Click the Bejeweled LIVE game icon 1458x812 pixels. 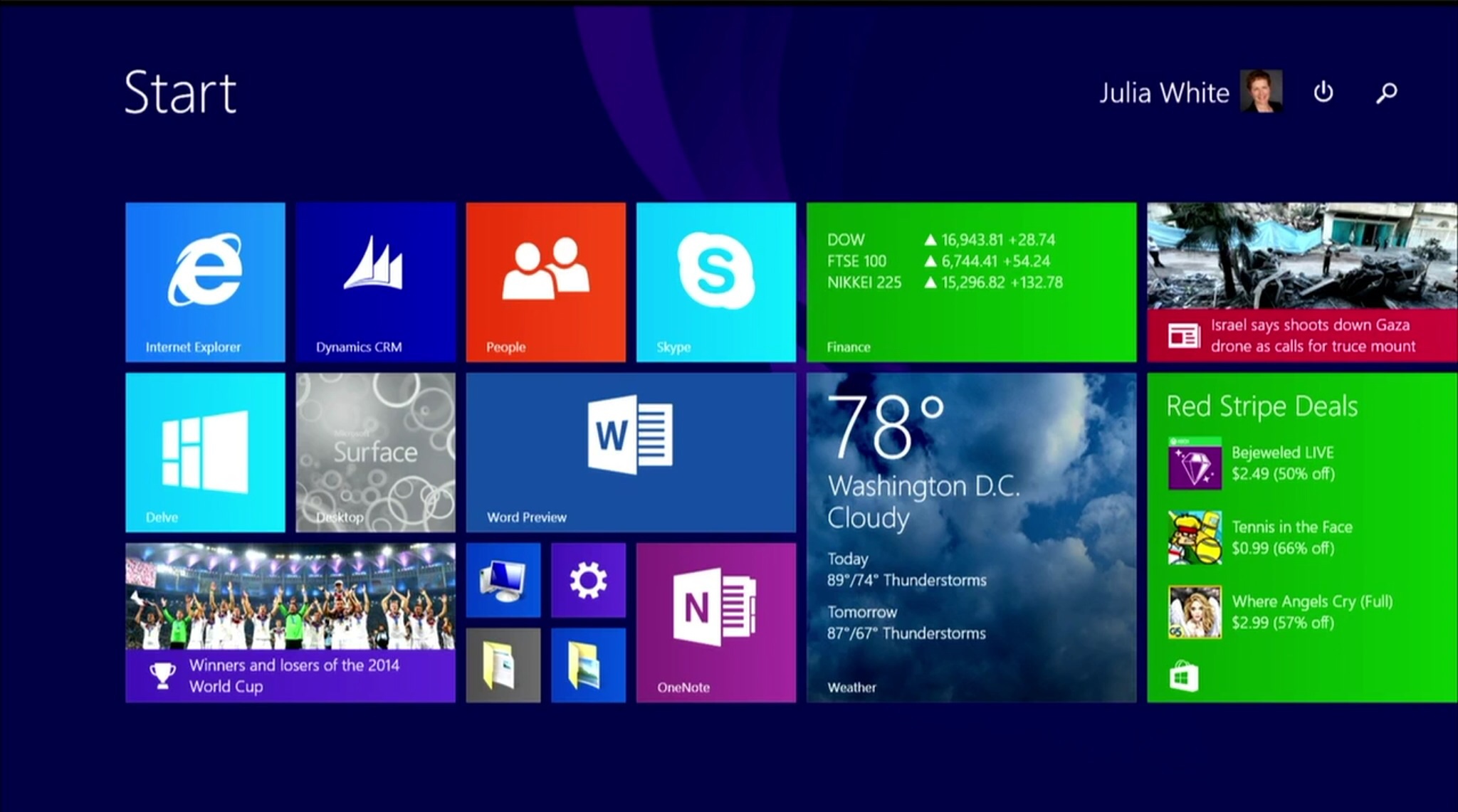click(x=1195, y=463)
